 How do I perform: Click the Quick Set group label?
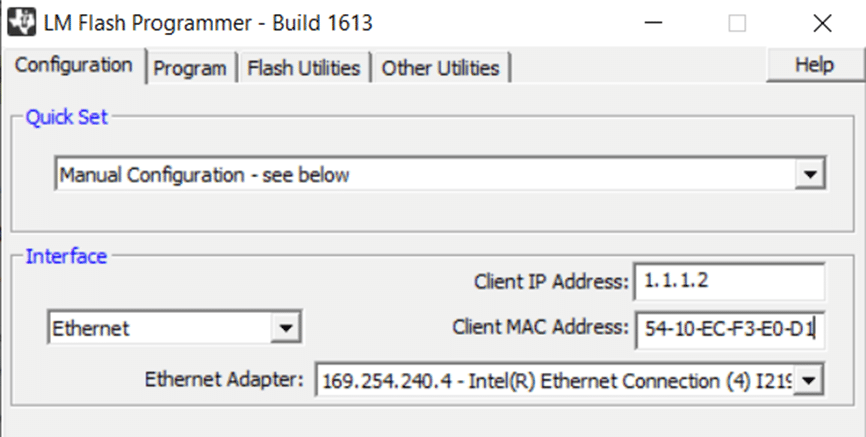67,117
